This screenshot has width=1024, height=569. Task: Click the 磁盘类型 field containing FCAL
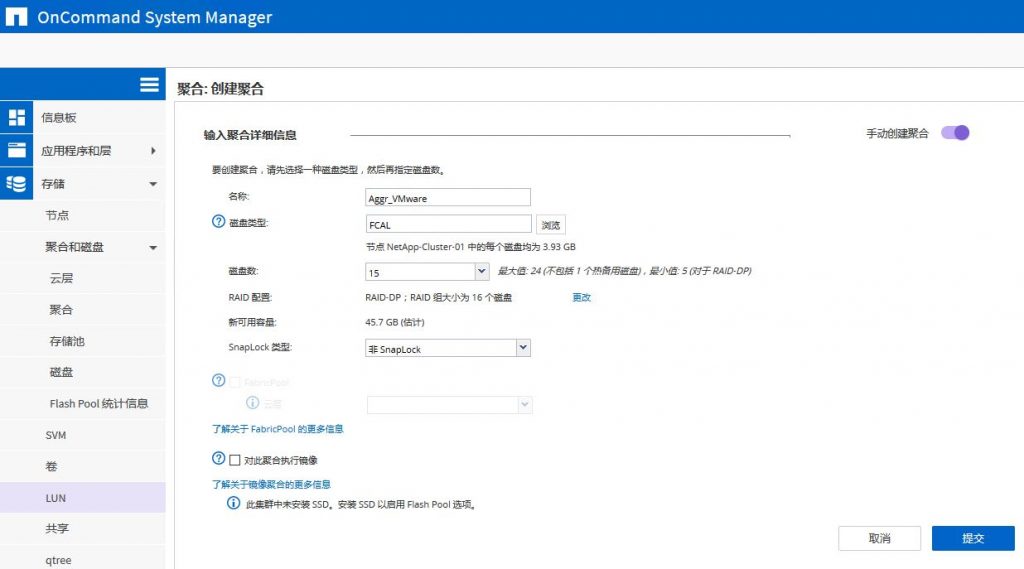449,224
